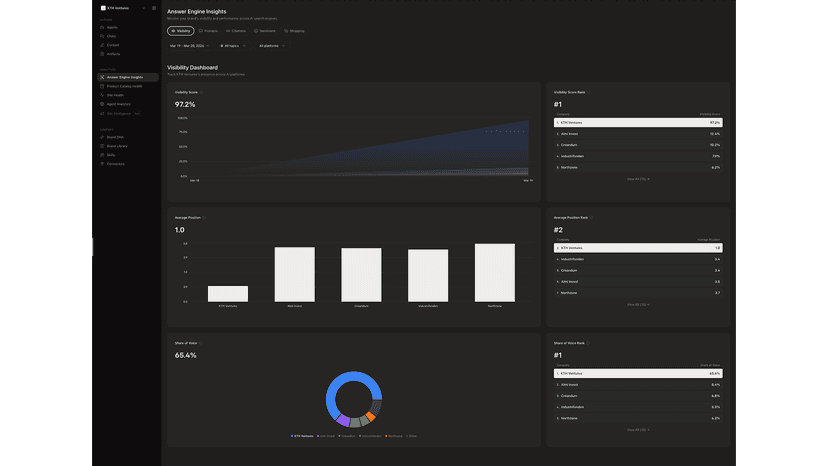Toggle Almi Invest purple legend swatch
Image resolution: width=828 pixels, height=466 pixels.
(318, 436)
